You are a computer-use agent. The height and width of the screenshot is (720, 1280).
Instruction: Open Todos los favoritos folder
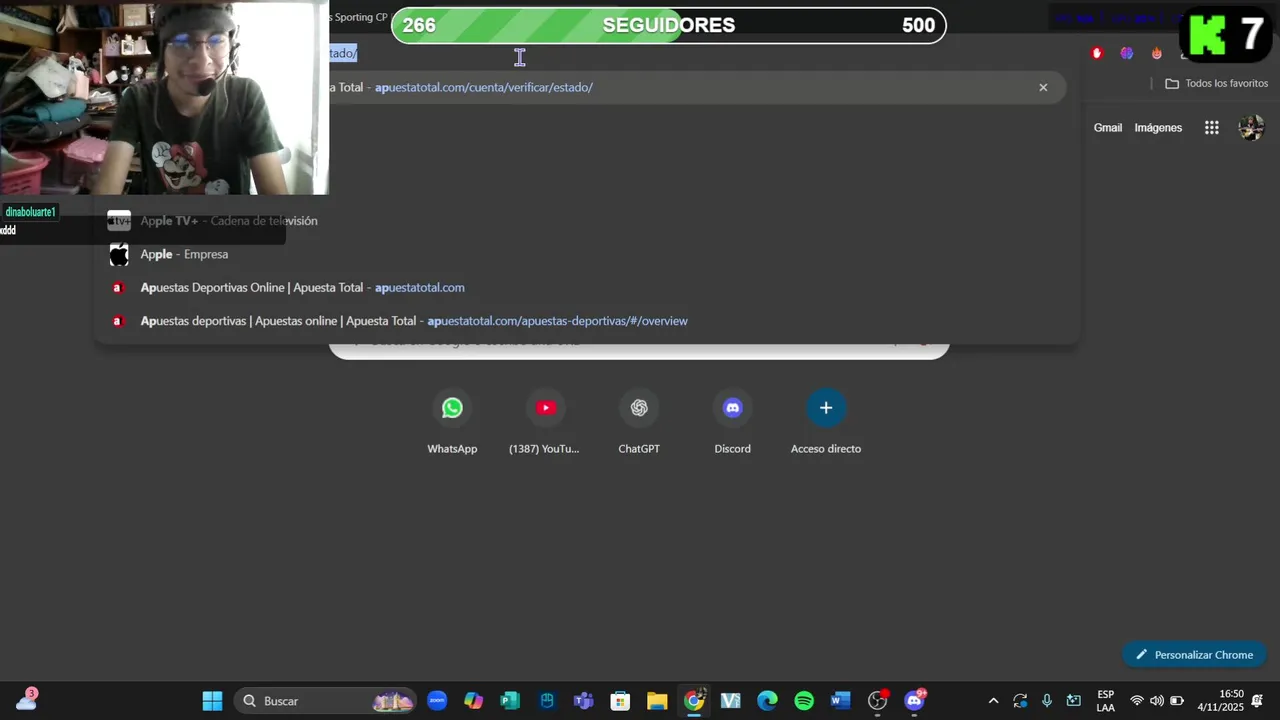pos(1217,84)
